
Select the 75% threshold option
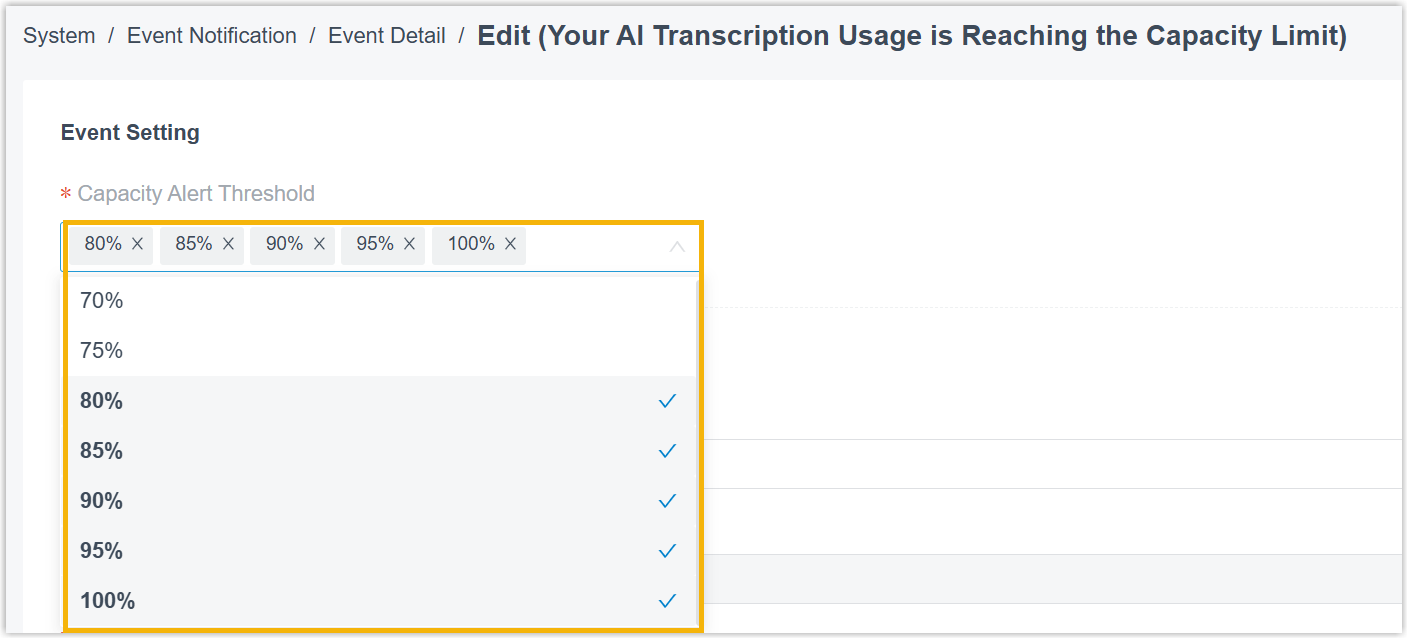tap(102, 350)
